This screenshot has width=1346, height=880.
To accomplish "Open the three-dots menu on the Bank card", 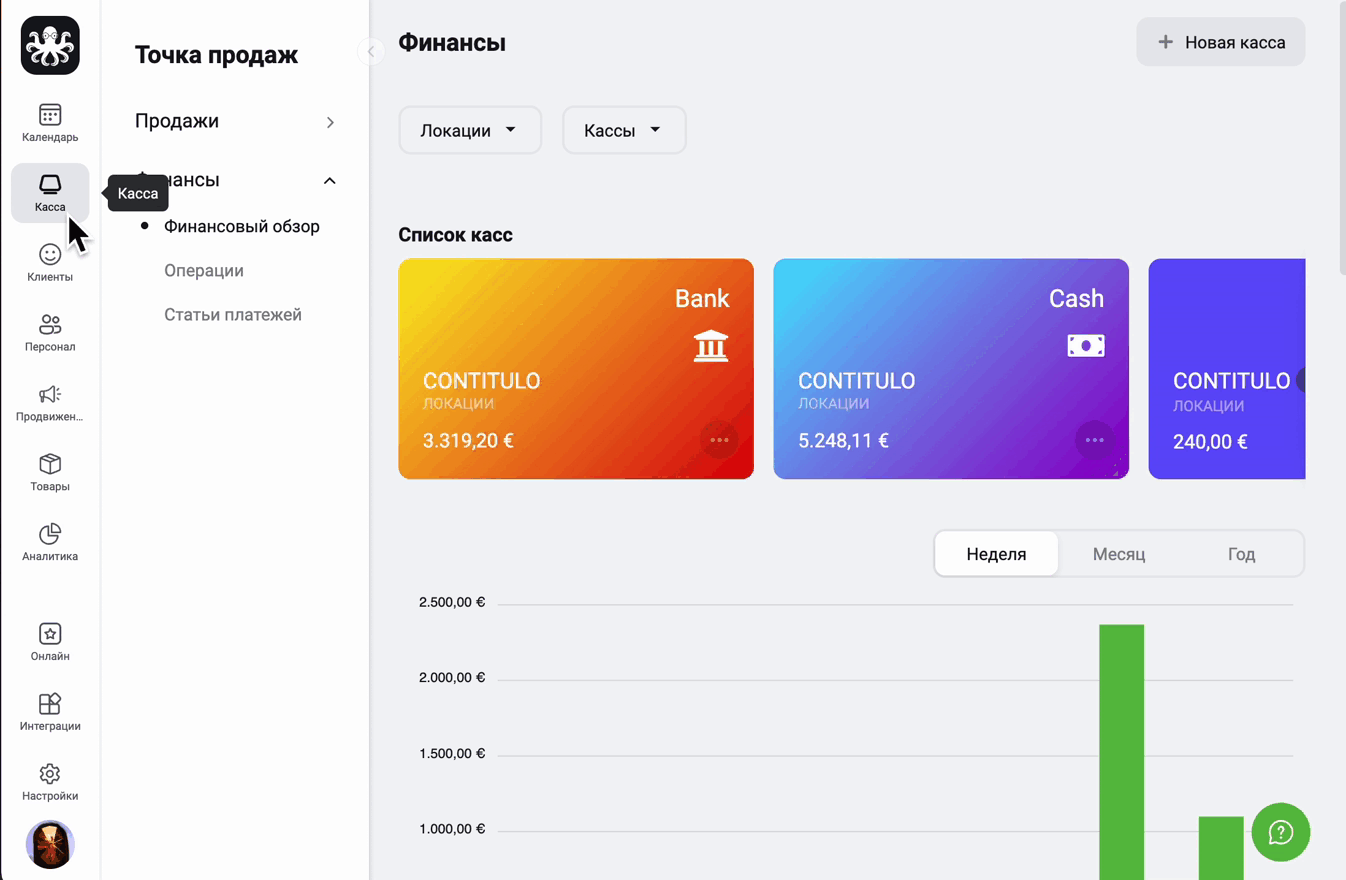I will [719, 440].
